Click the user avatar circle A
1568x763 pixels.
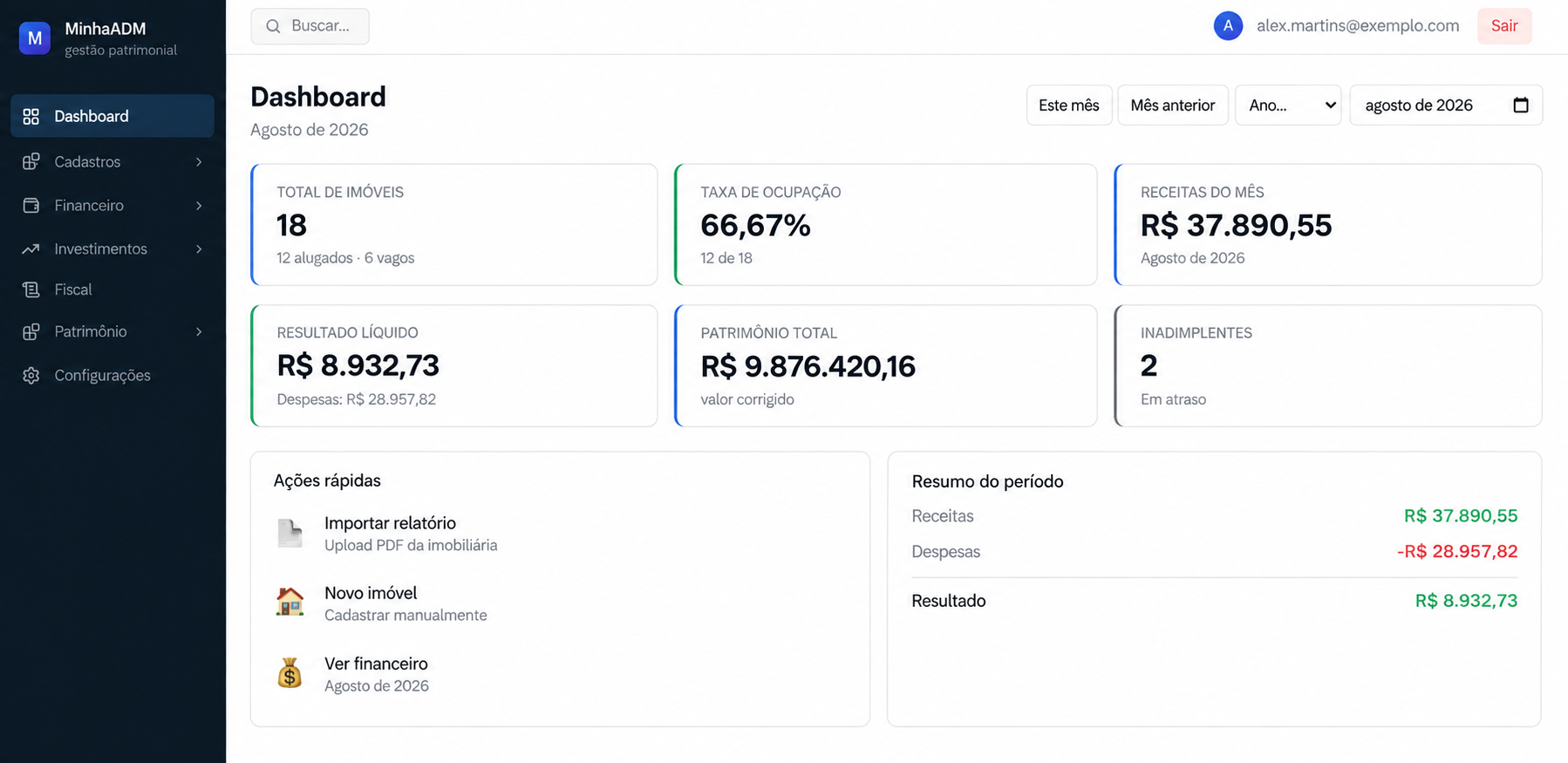1228,26
